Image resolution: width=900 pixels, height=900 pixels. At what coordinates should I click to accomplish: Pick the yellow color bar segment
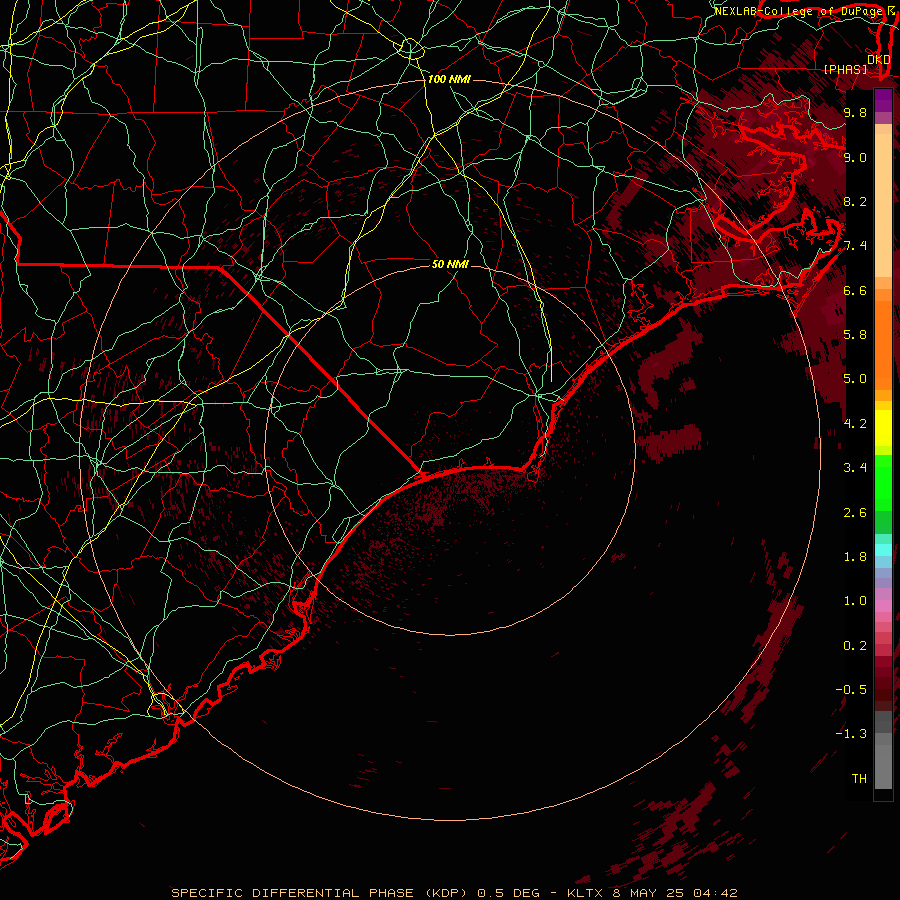pyautogui.click(x=883, y=428)
